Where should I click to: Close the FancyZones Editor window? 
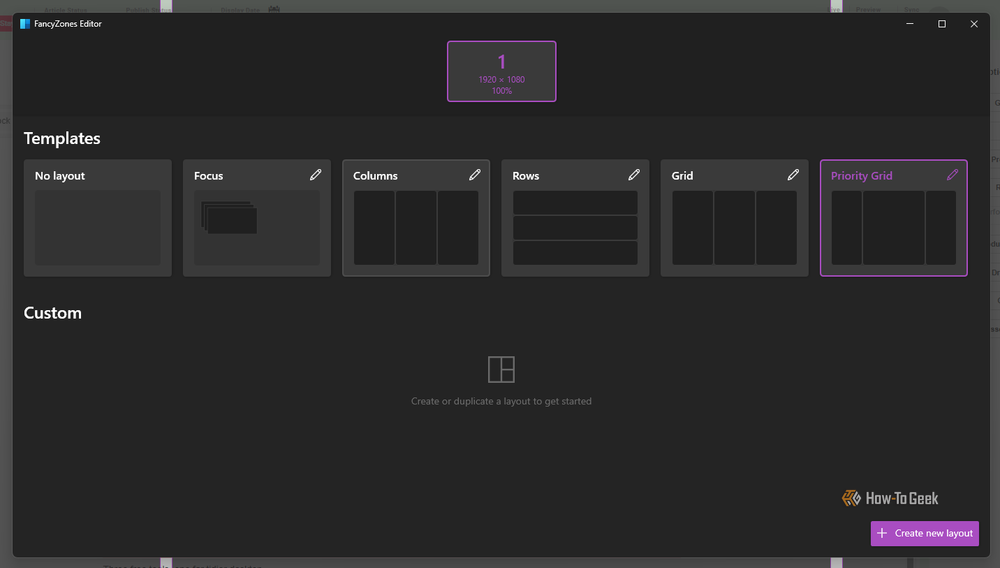(974, 24)
